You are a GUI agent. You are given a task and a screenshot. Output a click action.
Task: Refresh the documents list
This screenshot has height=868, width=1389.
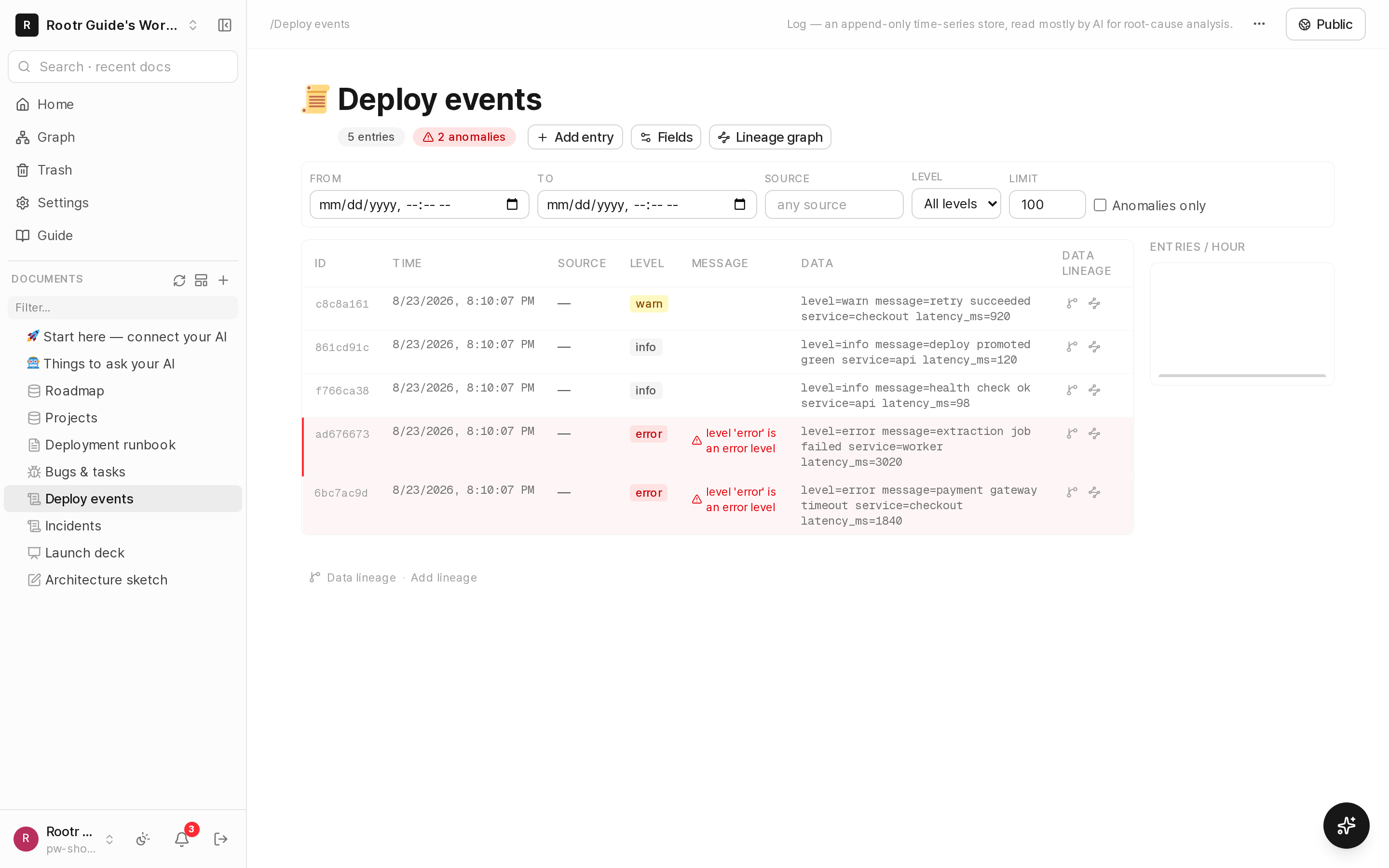[x=179, y=280]
